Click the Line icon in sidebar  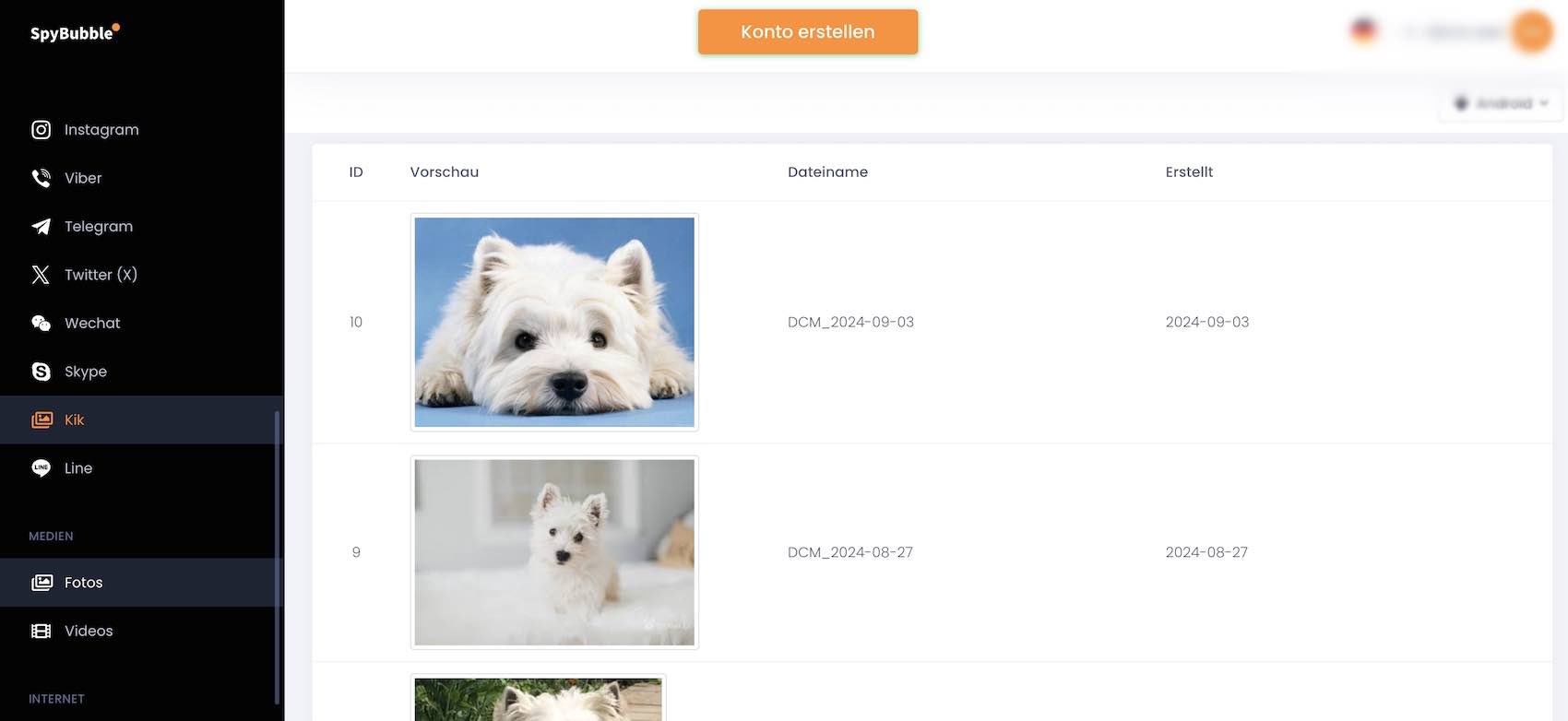pos(42,468)
